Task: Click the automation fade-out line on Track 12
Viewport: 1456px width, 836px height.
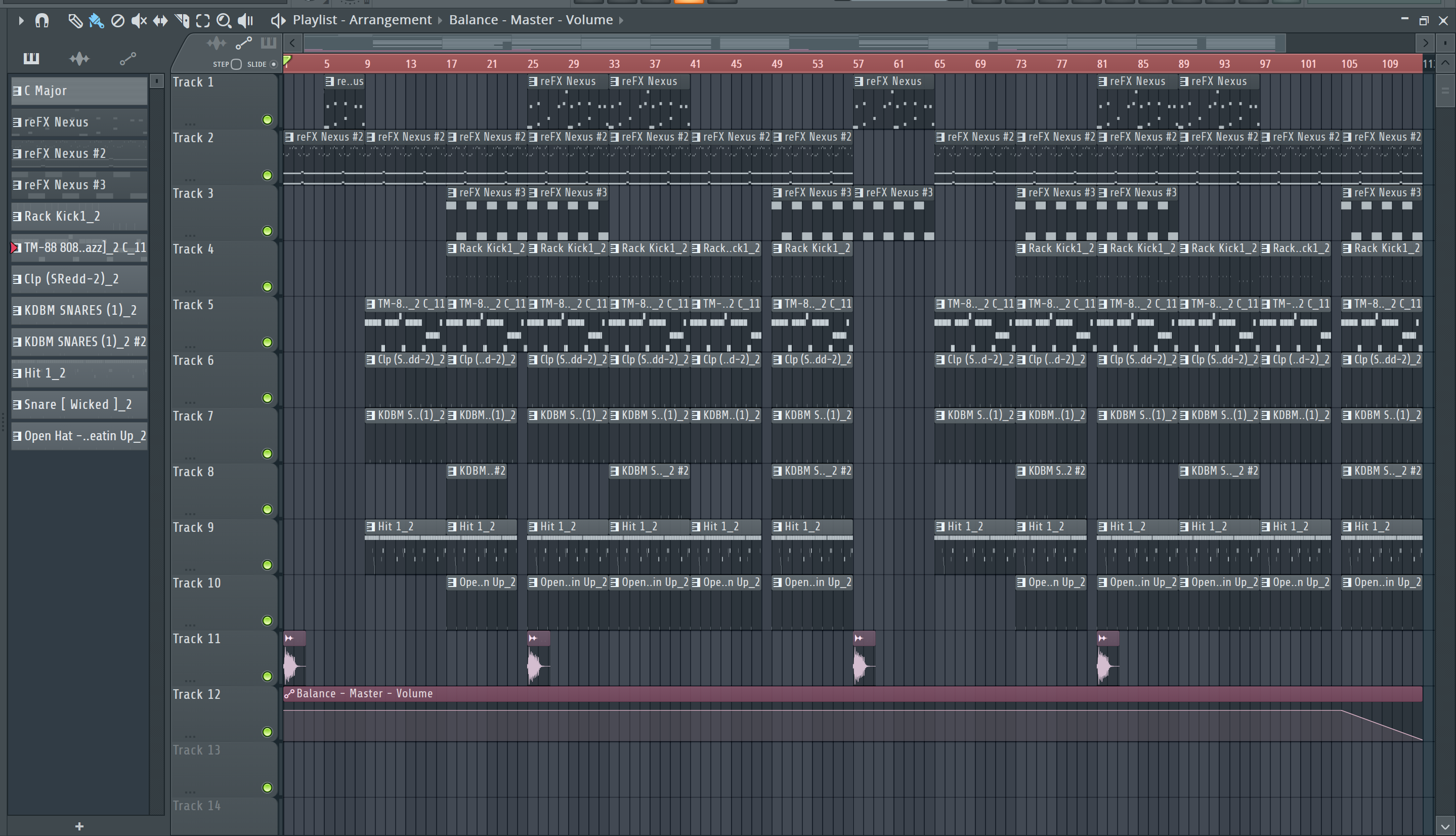Action: coord(1382,725)
